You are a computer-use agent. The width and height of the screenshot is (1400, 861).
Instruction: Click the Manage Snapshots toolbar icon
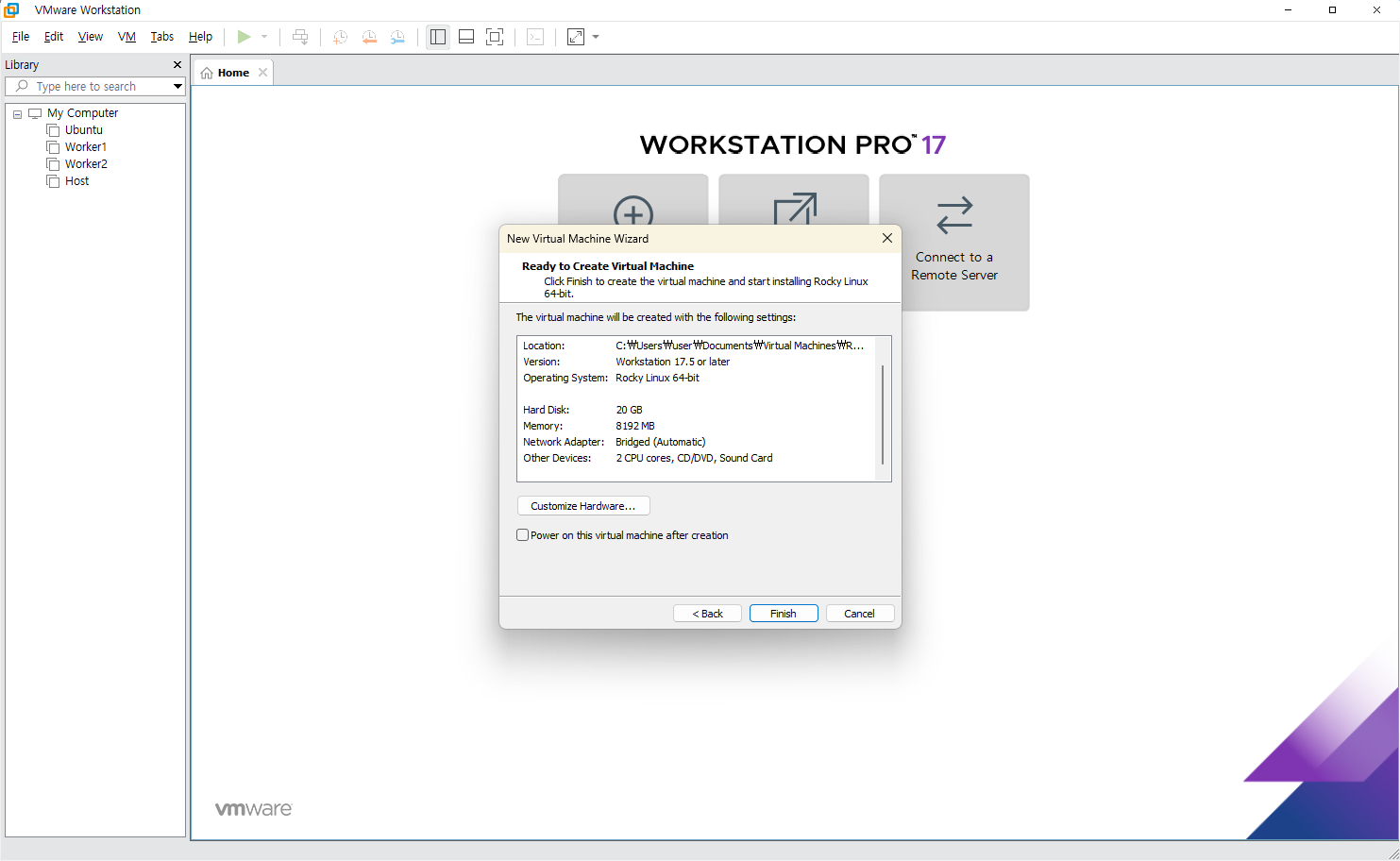click(398, 37)
